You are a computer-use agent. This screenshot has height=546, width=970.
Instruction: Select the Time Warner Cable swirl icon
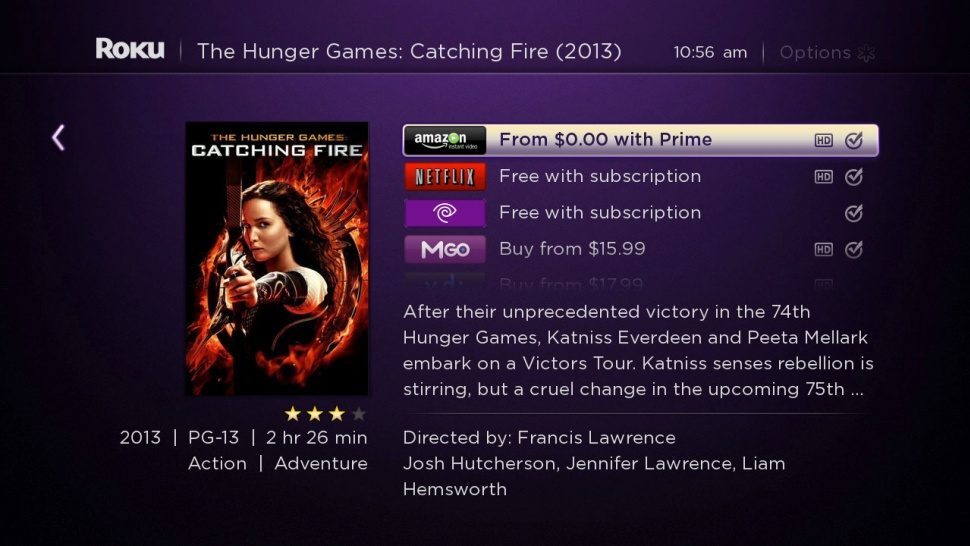445,213
